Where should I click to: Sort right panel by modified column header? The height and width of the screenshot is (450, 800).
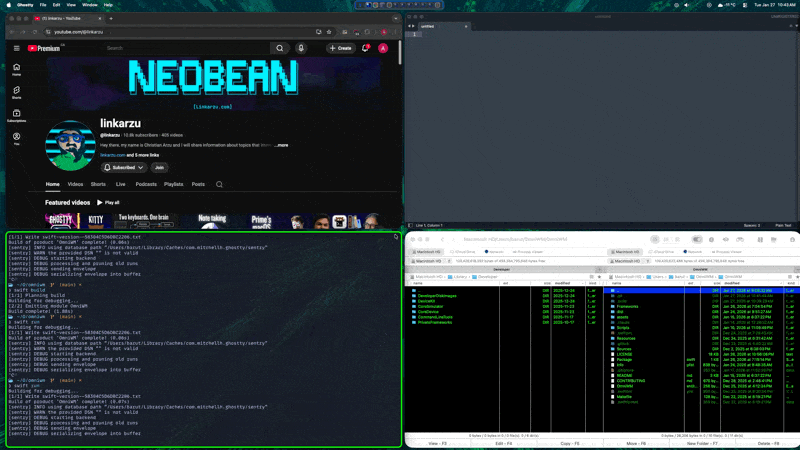point(752,283)
